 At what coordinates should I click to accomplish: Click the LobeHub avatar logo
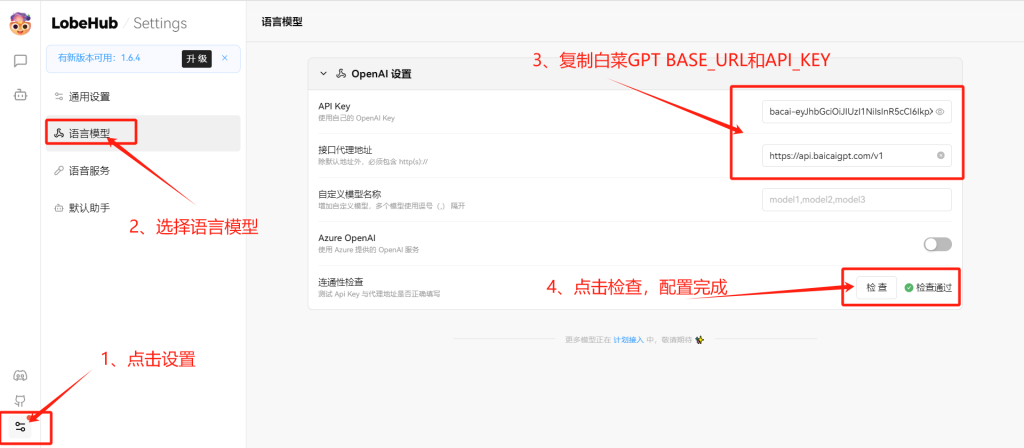[x=20, y=23]
